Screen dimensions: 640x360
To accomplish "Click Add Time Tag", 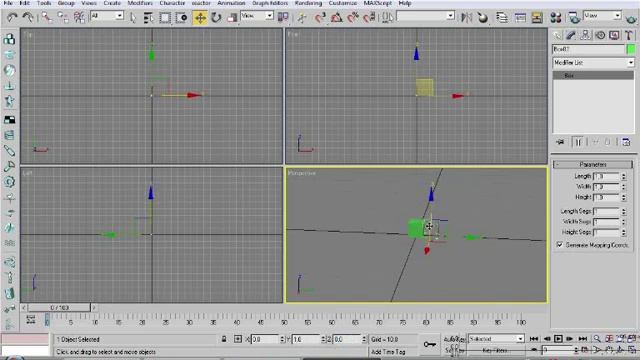I will 388,351.
